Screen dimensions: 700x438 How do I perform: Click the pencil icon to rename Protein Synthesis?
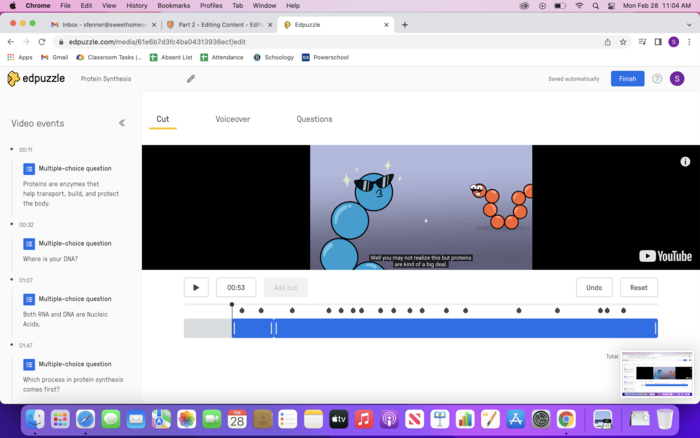point(191,79)
